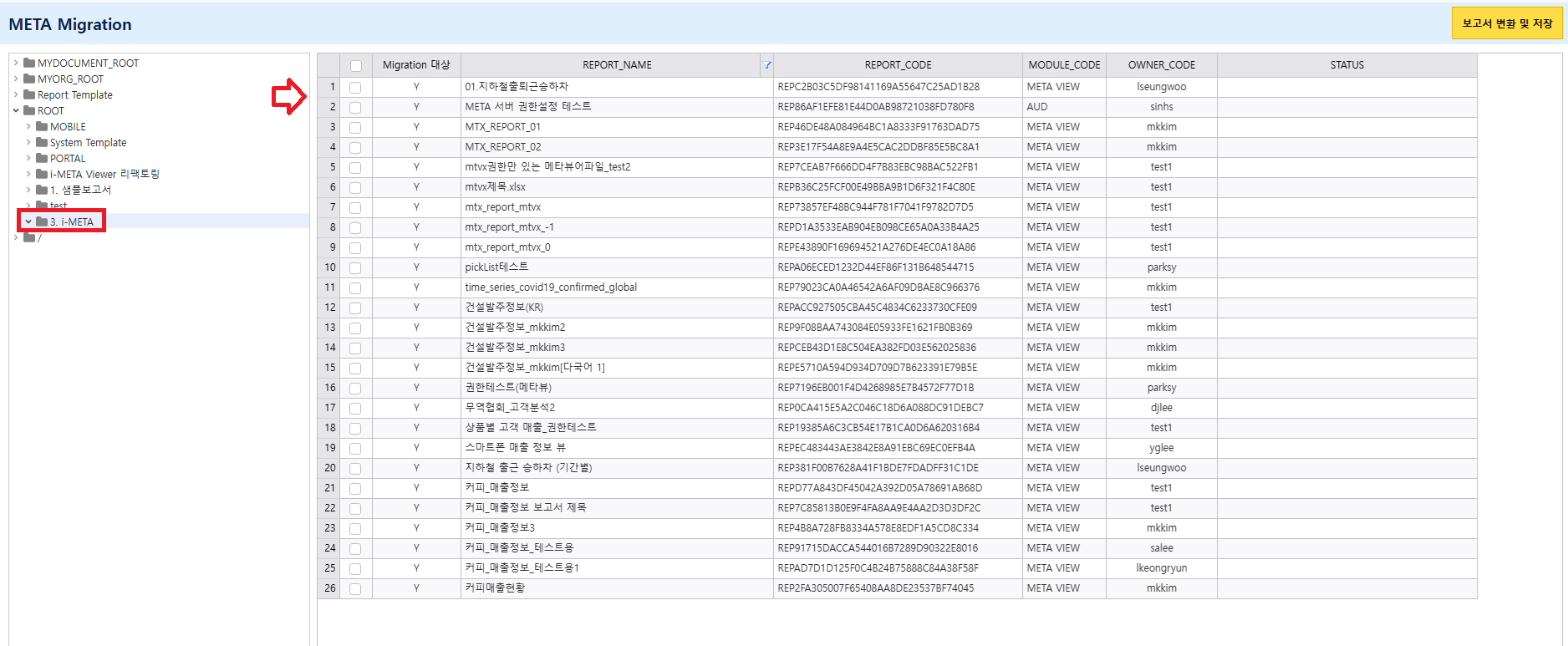
Task: Check the box for MTX_REPORT_01 row
Action: pyautogui.click(x=355, y=127)
